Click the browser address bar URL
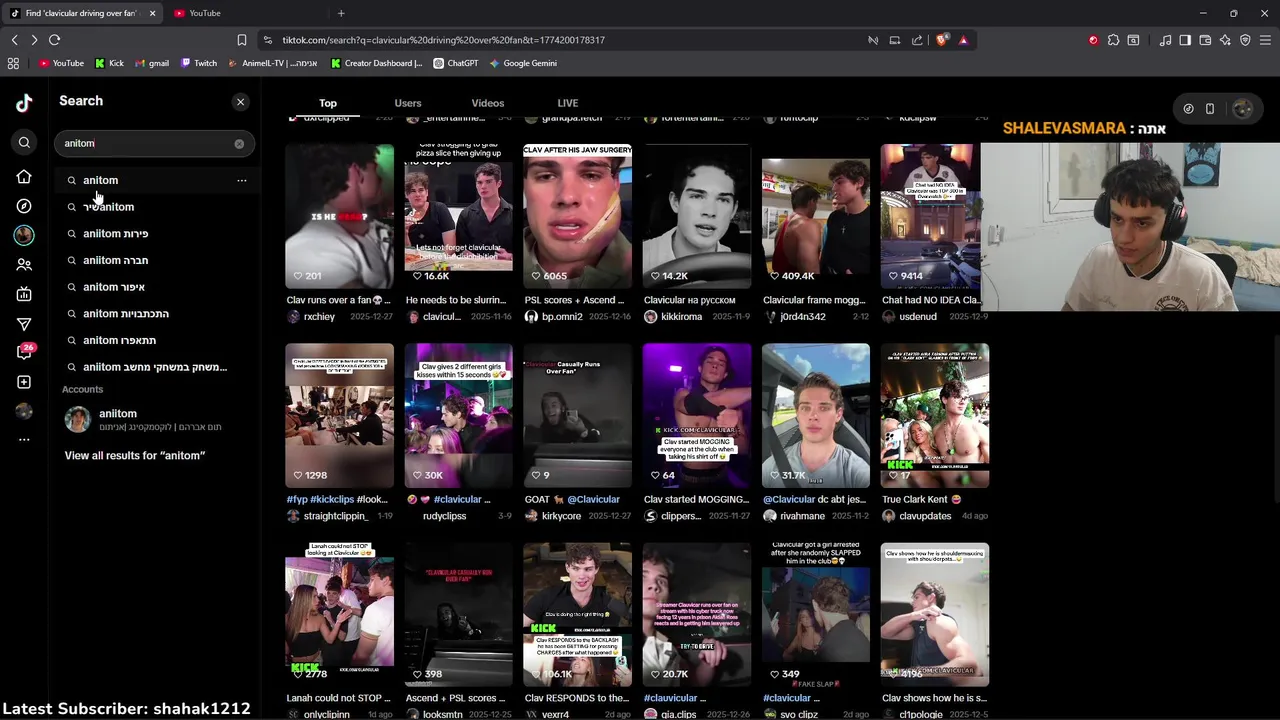 click(x=443, y=40)
